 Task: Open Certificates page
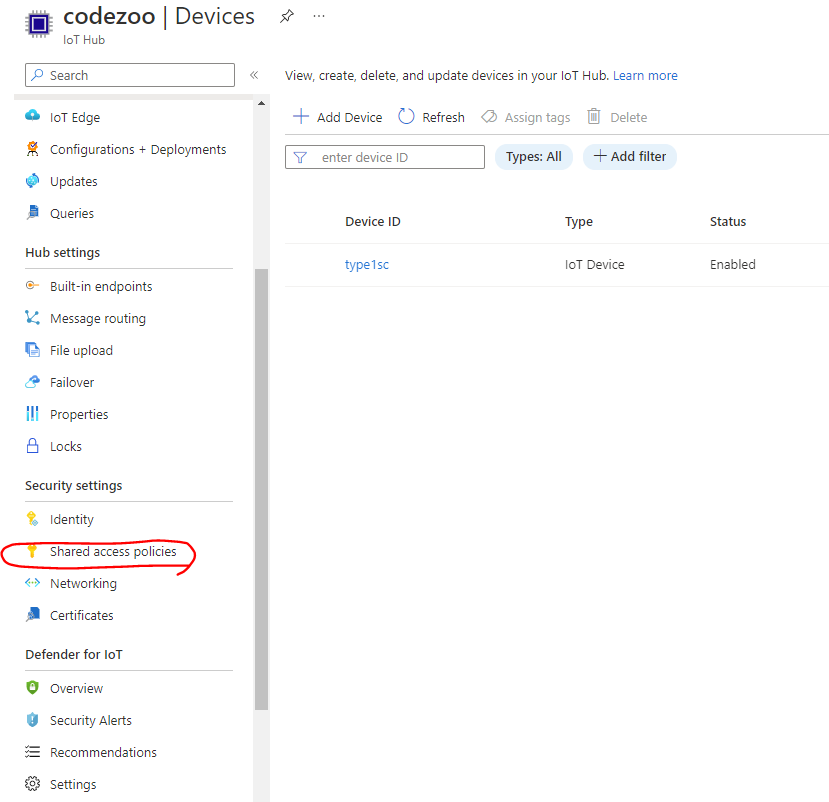coord(81,615)
